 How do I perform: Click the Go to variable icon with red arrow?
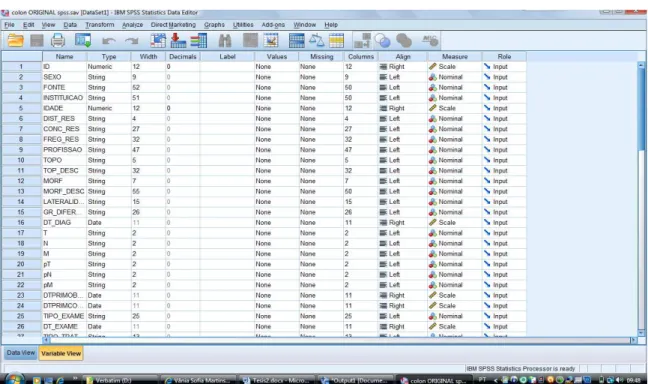click(x=178, y=41)
